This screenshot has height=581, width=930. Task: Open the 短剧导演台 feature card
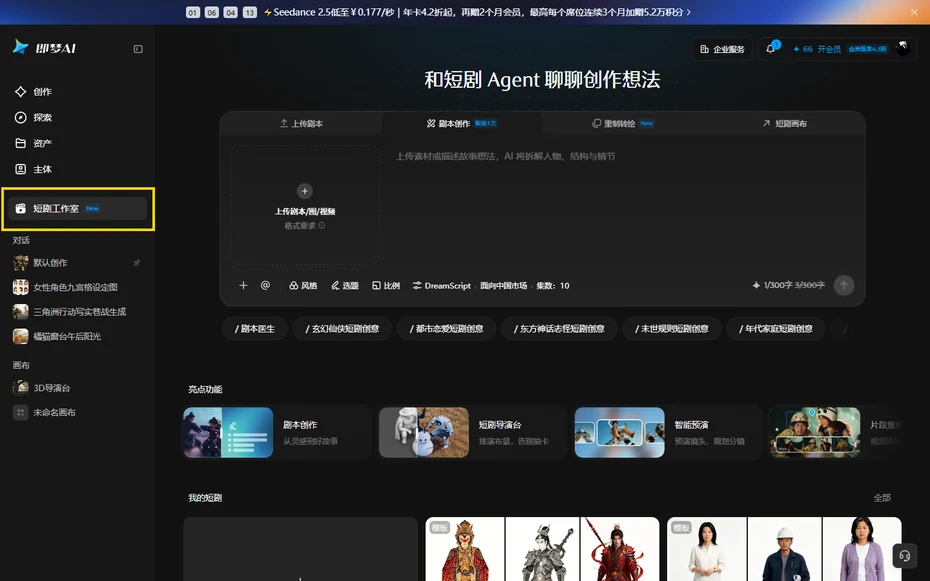point(472,432)
